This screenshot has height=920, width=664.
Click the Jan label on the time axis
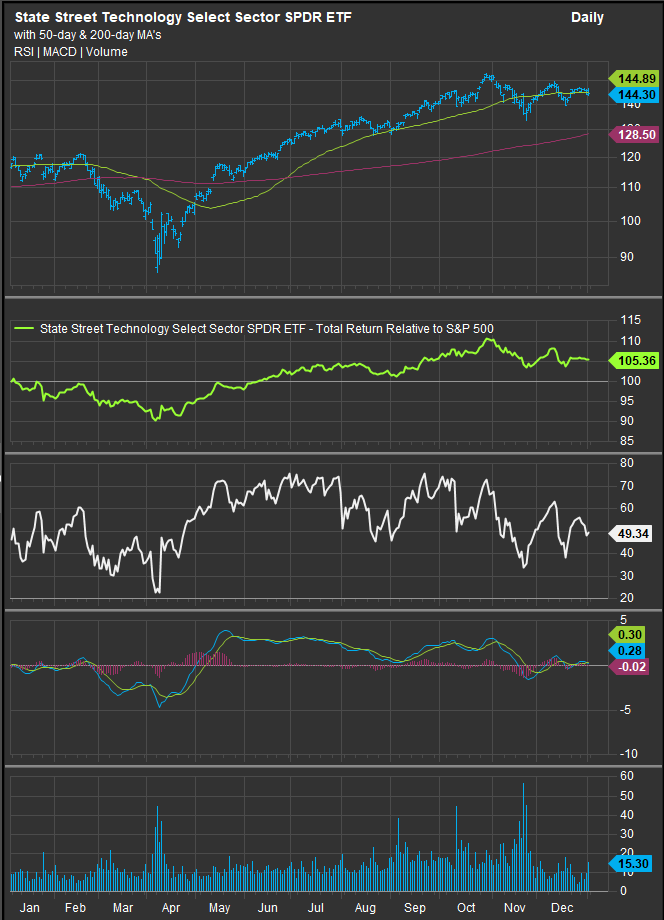point(30,905)
